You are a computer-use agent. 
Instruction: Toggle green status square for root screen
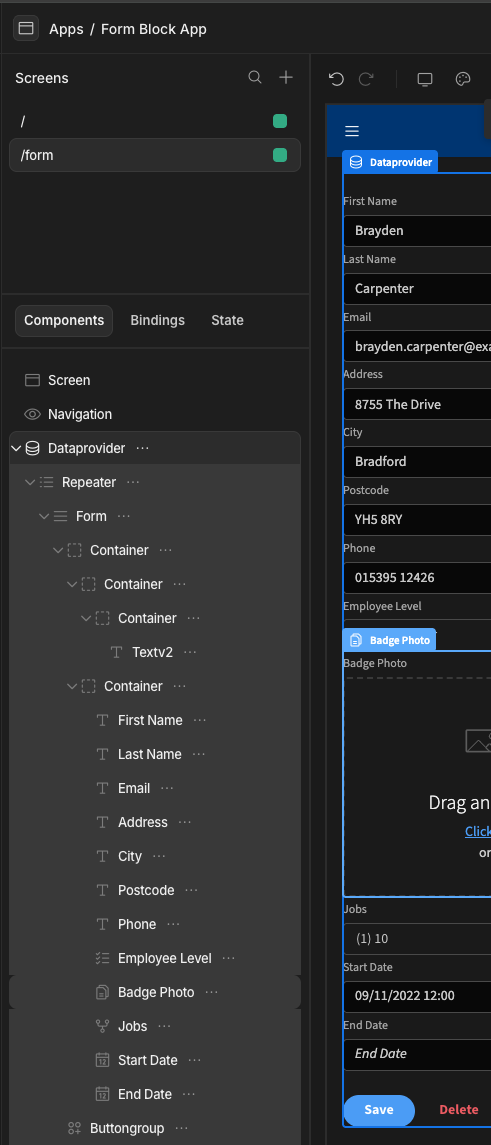(280, 121)
